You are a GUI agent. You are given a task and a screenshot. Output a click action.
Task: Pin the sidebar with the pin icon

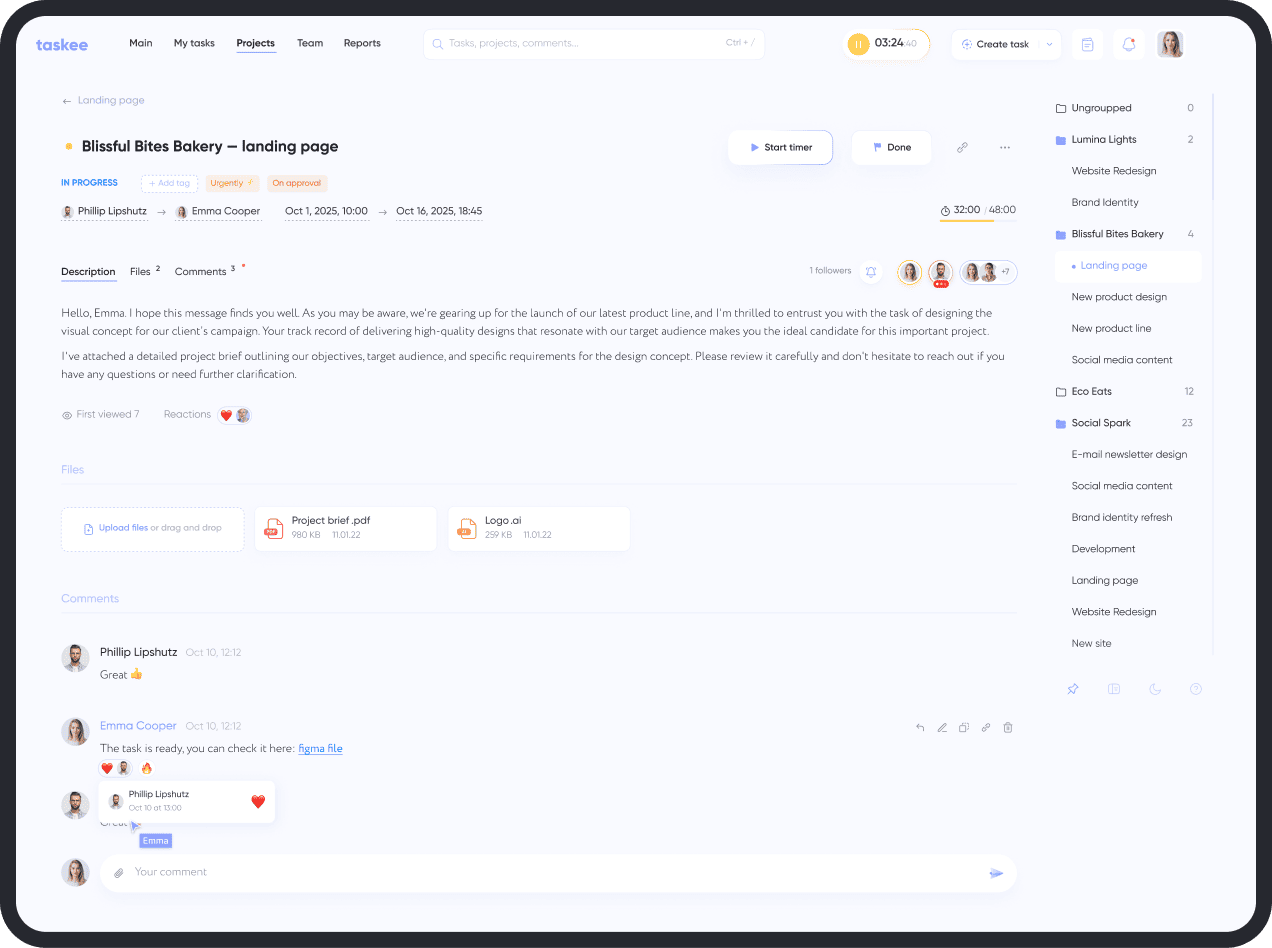coord(1073,689)
